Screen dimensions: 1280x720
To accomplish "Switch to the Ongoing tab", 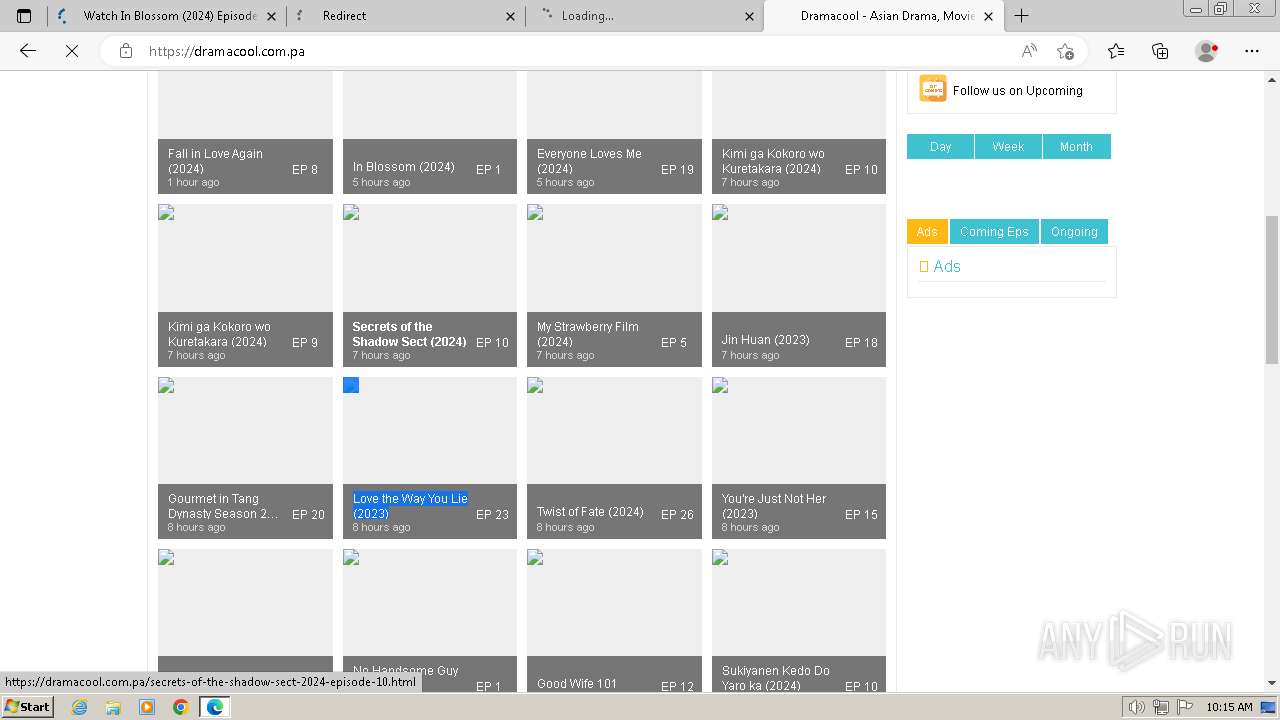I will tap(1074, 232).
